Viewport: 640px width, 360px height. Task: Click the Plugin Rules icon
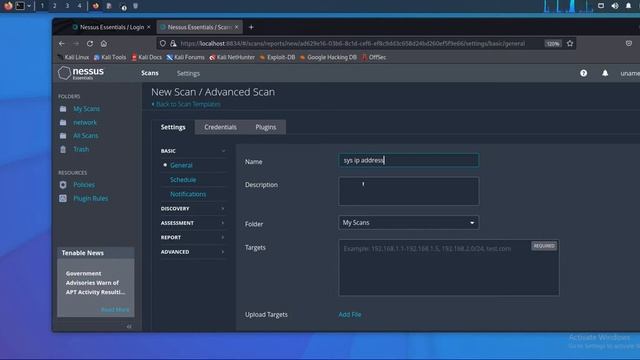pyautogui.click(x=63, y=198)
